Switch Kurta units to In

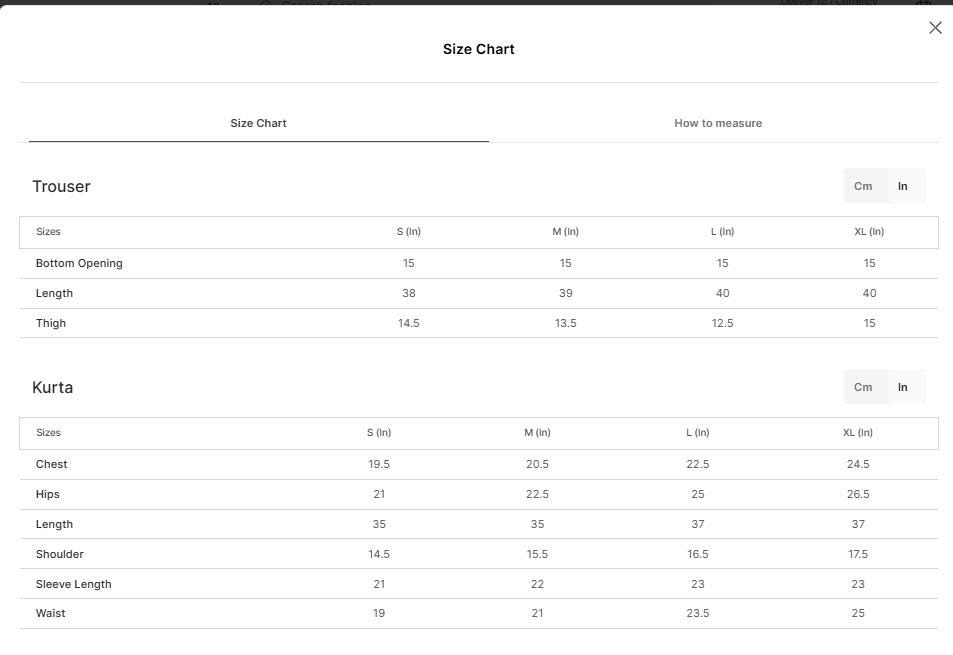pos(903,387)
